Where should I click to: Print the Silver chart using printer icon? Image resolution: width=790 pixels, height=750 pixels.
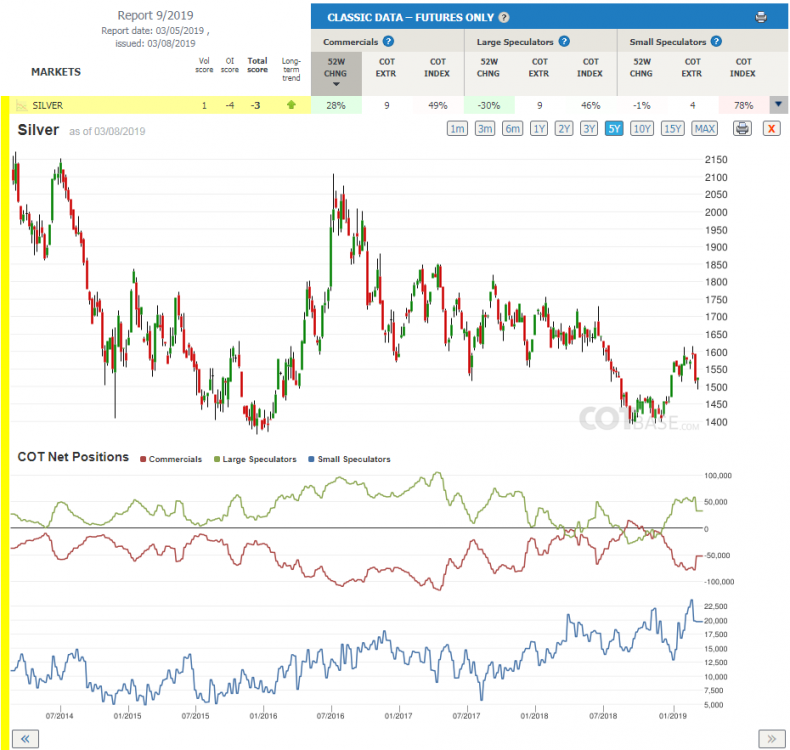742,128
